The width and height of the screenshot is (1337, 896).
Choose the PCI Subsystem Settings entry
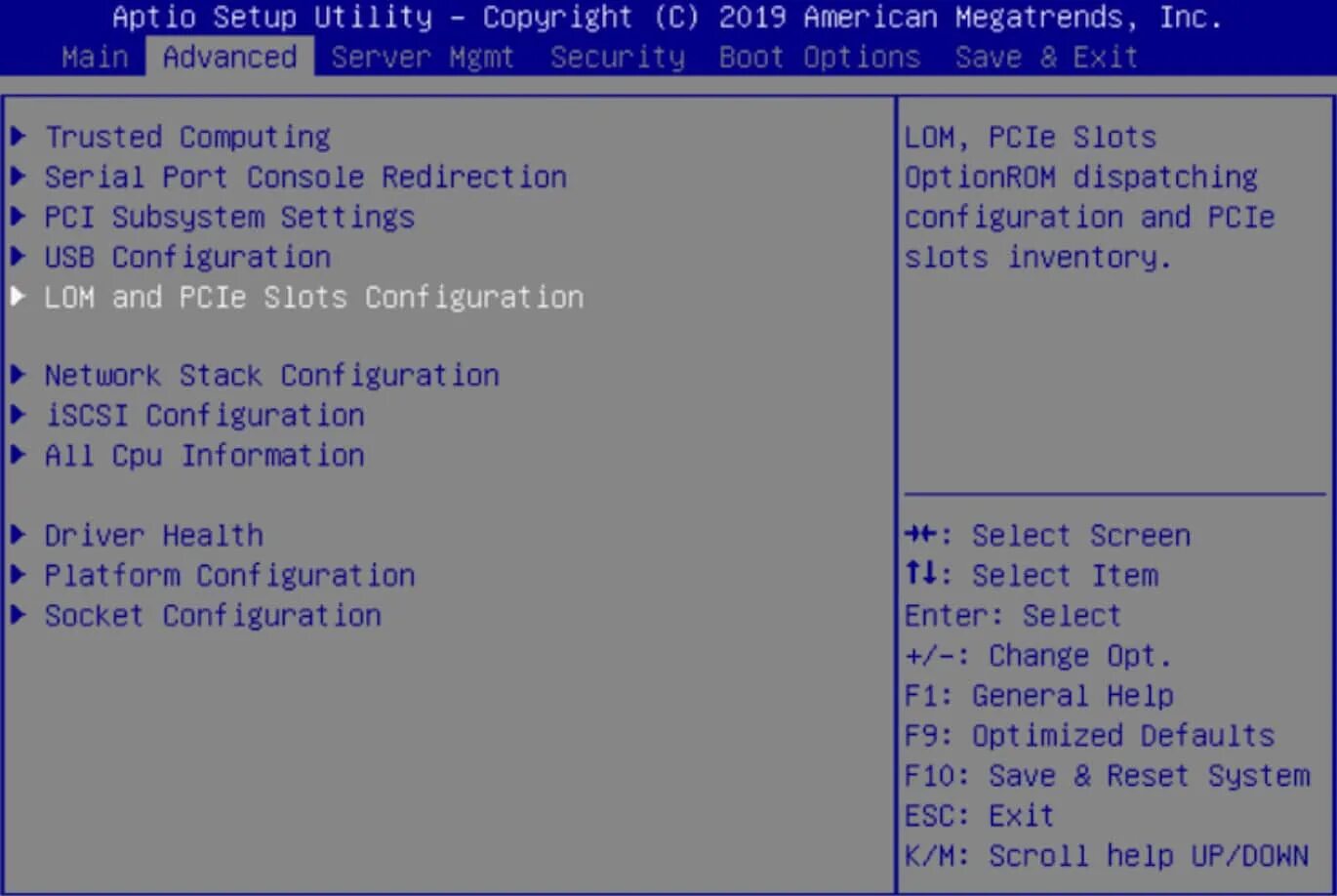(229, 217)
